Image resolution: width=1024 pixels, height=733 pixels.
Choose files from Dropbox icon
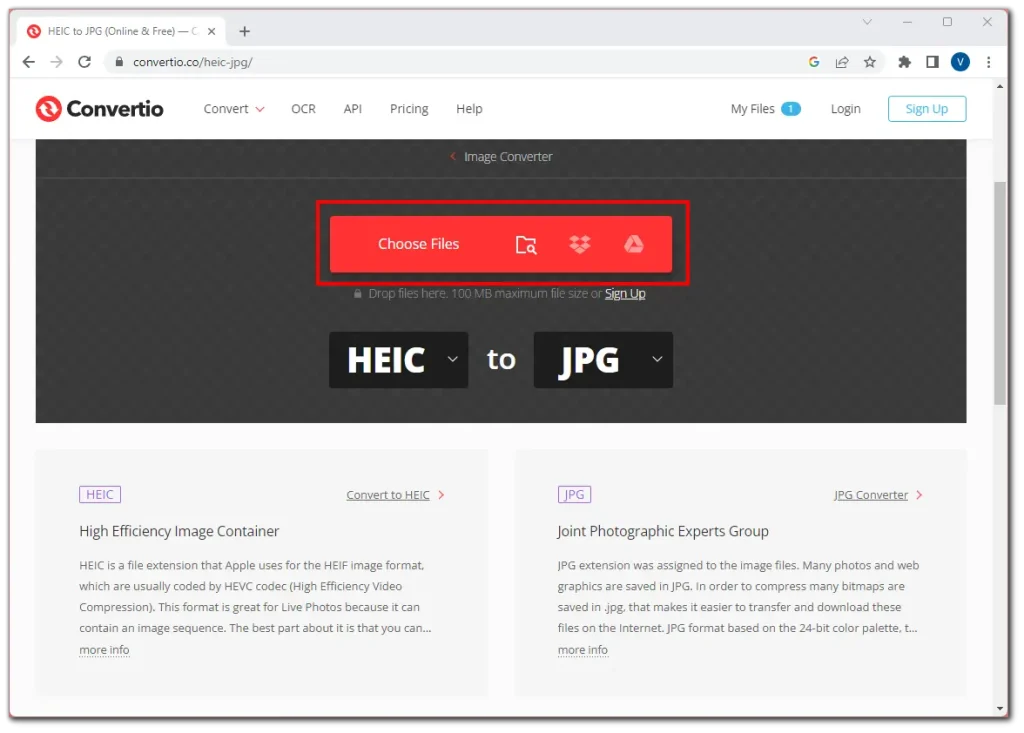[580, 244]
